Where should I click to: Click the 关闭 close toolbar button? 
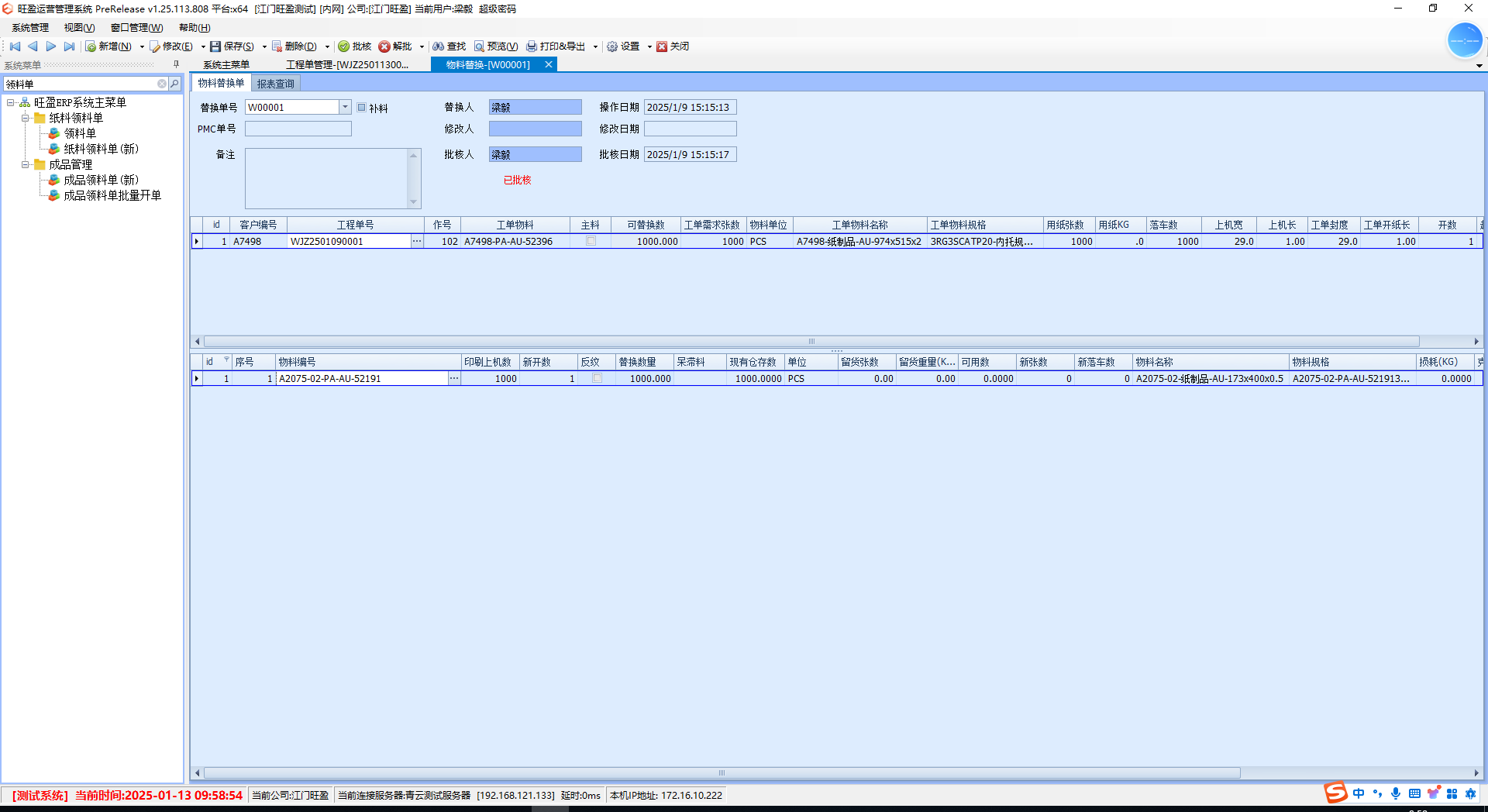(673, 46)
